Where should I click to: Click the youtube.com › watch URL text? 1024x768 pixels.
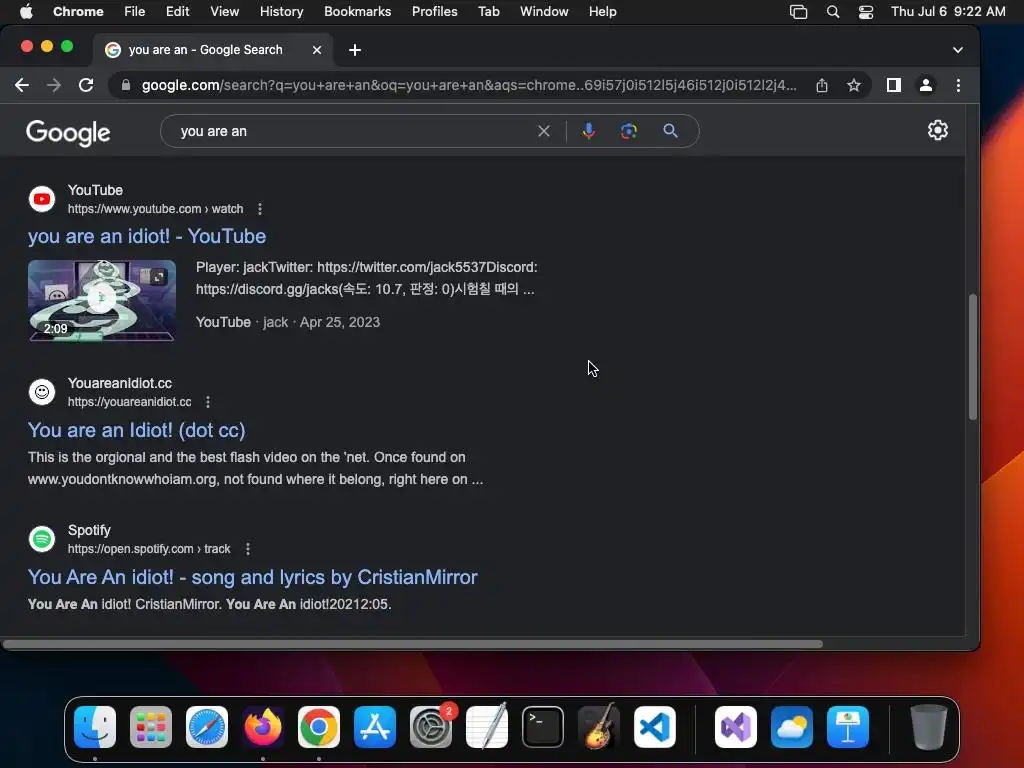pyautogui.click(x=155, y=209)
